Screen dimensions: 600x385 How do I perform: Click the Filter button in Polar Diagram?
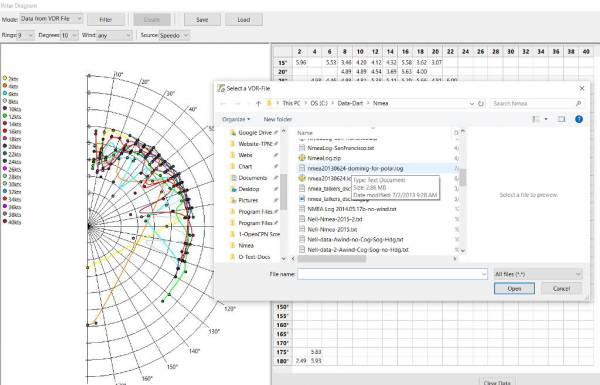tap(106, 20)
